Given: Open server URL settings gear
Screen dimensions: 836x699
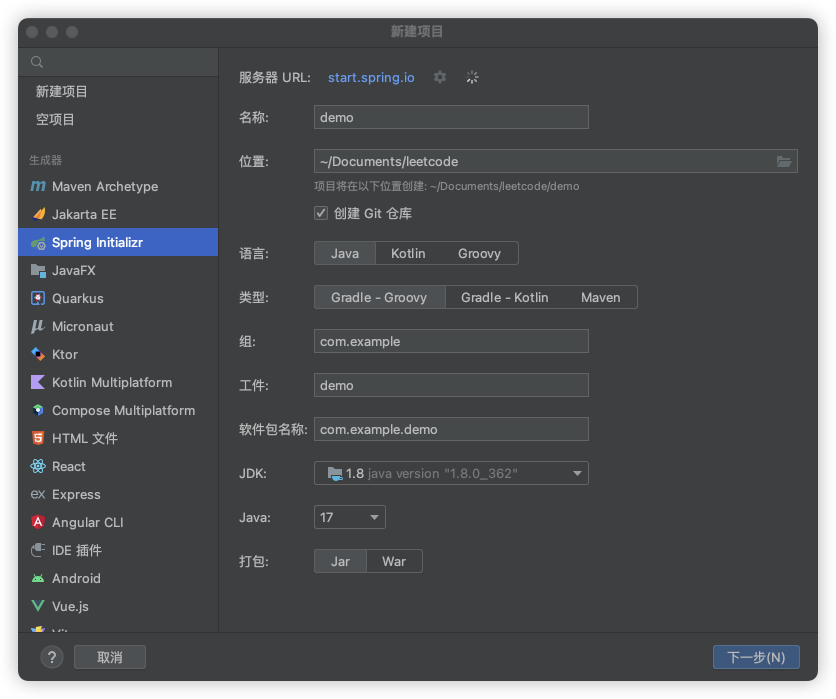Looking at the screenshot, I should (440, 77).
